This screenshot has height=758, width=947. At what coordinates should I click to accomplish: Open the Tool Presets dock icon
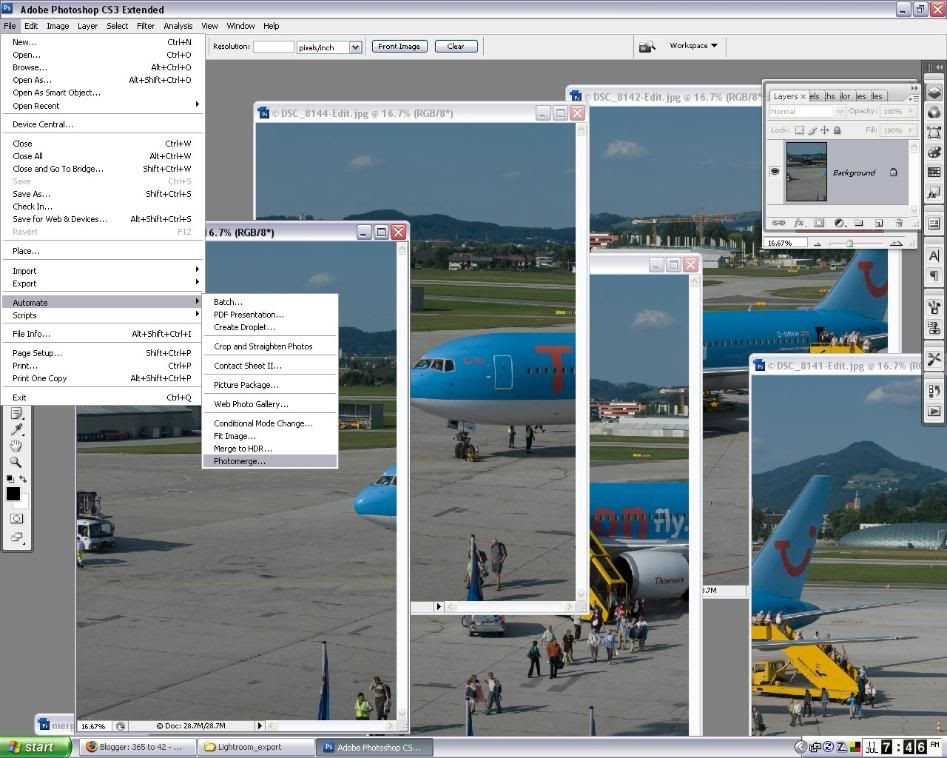[934, 359]
